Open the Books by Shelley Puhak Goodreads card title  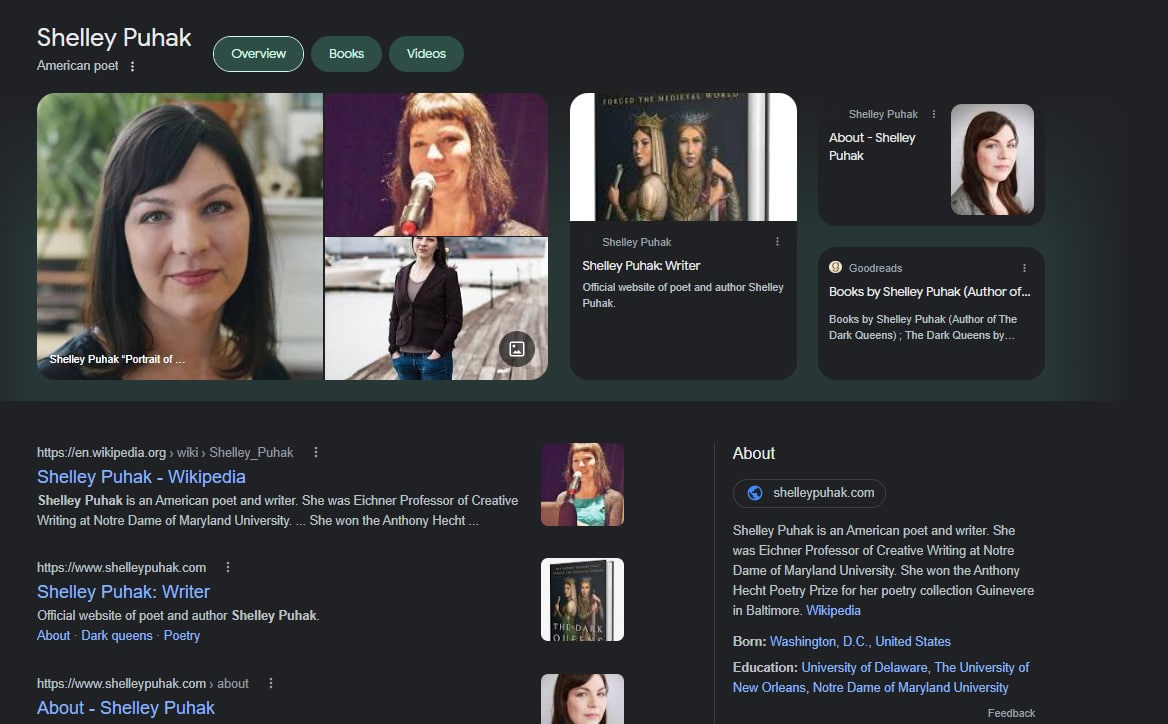point(930,292)
